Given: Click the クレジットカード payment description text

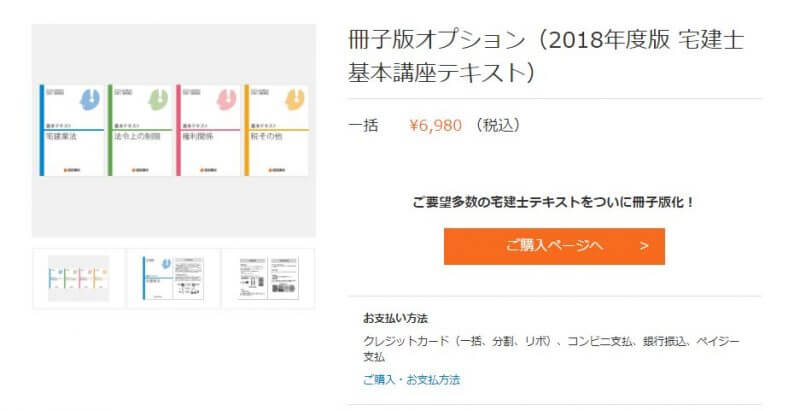Looking at the screenshot, I should click(x=551, y=349).
